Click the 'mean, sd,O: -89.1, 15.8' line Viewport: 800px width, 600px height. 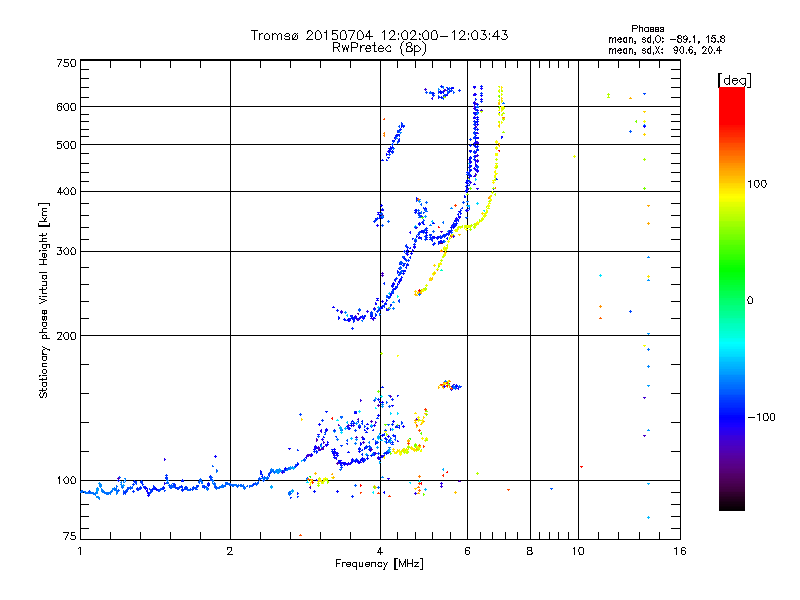[x=666, y=39]
